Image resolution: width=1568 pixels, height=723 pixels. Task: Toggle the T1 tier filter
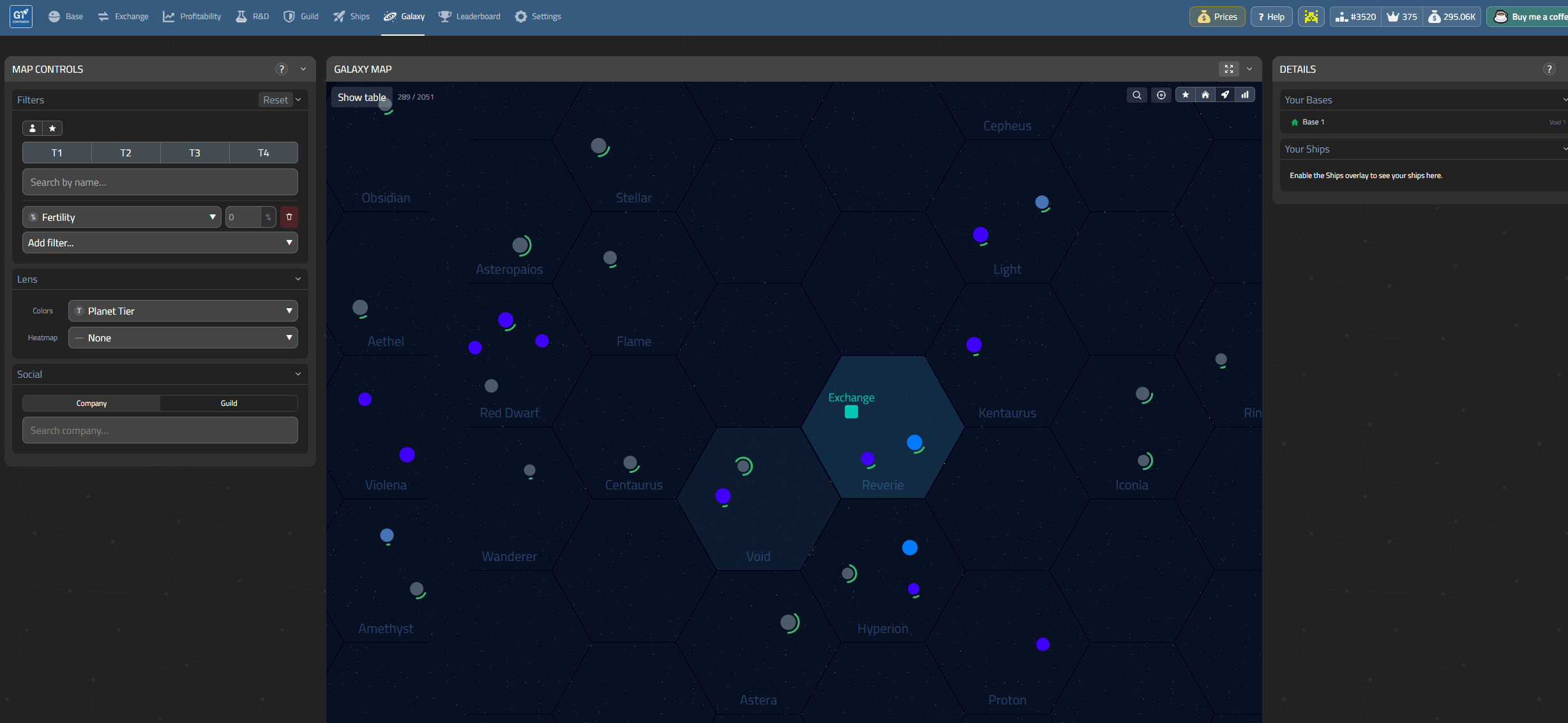[57, 153]
